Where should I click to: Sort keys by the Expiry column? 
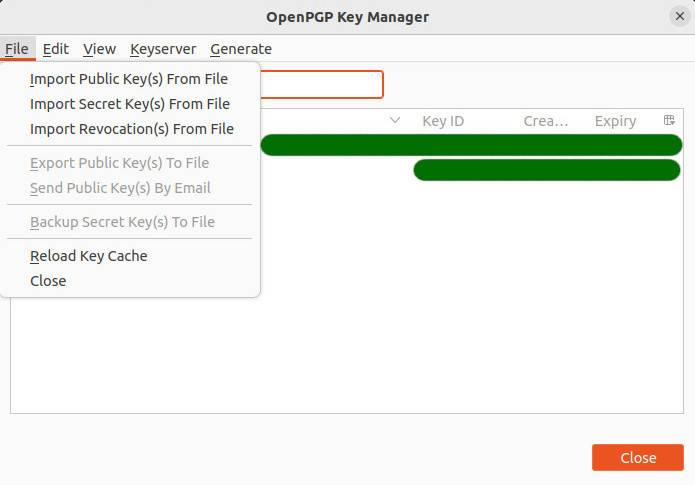(615, 121)
